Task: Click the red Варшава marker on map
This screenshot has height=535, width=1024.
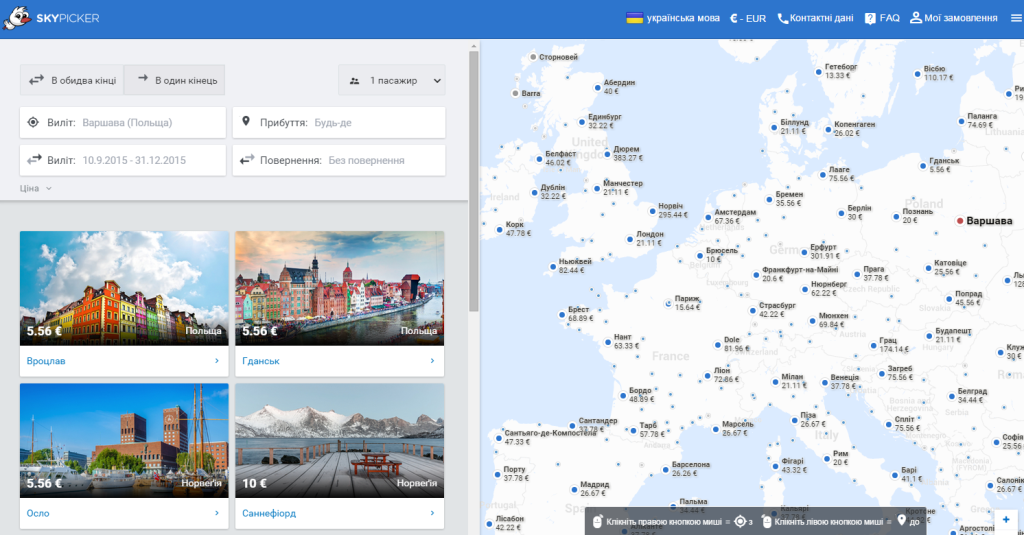Action: (x=959, y=221)
